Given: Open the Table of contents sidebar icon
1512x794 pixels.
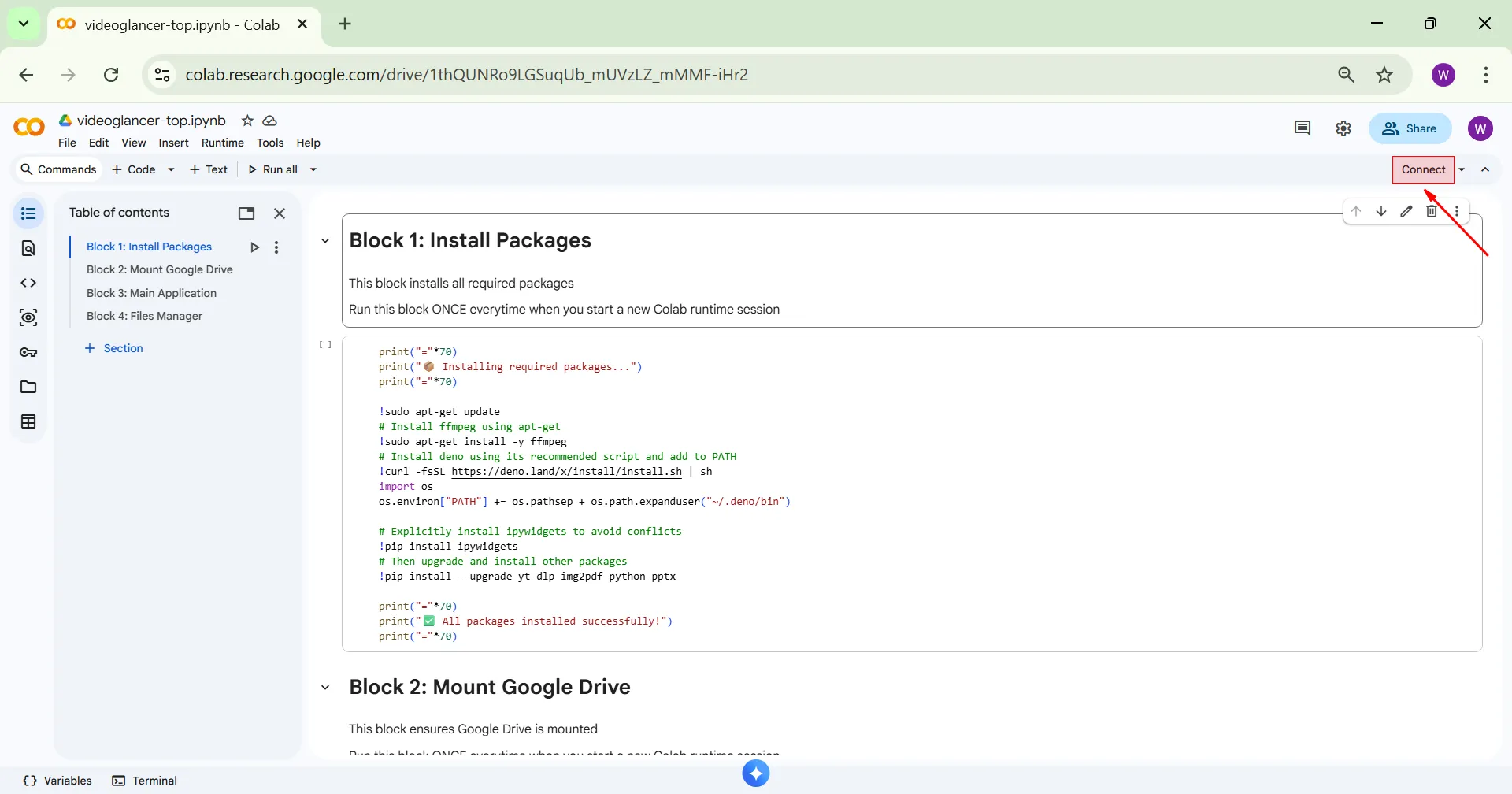Looking at the screenshot, I should (28, 213).
